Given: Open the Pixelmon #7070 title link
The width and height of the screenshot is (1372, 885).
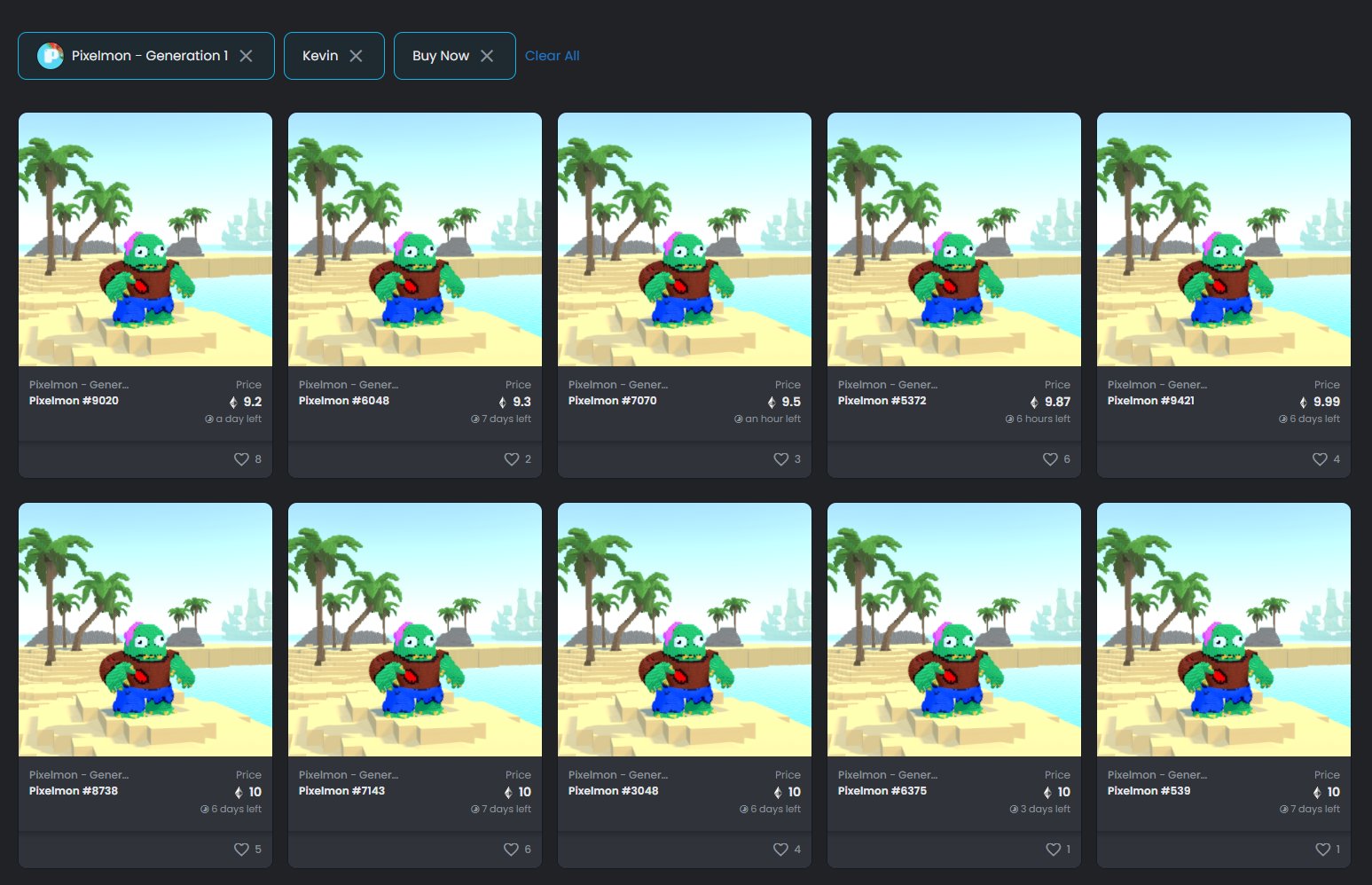Looking at the screenshot, I should 613,401.
